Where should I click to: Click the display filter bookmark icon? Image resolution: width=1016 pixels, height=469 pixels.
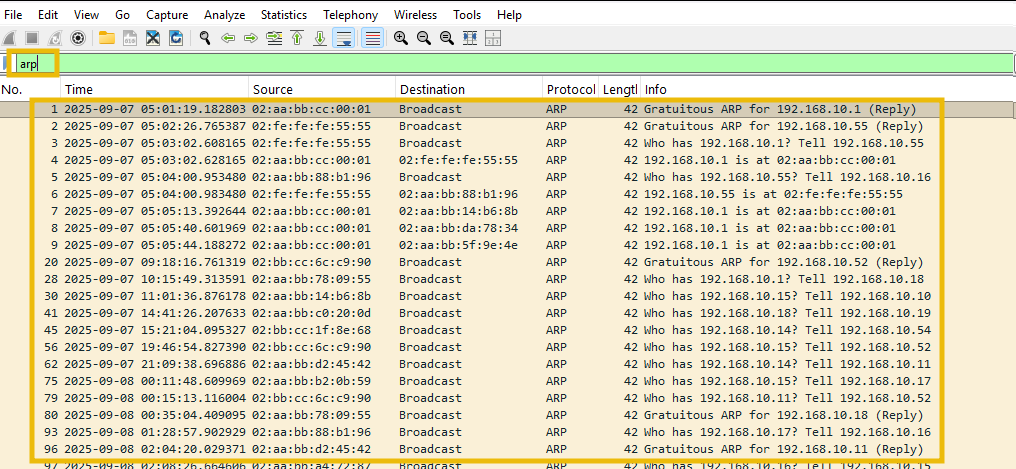(x=6, y=63)
